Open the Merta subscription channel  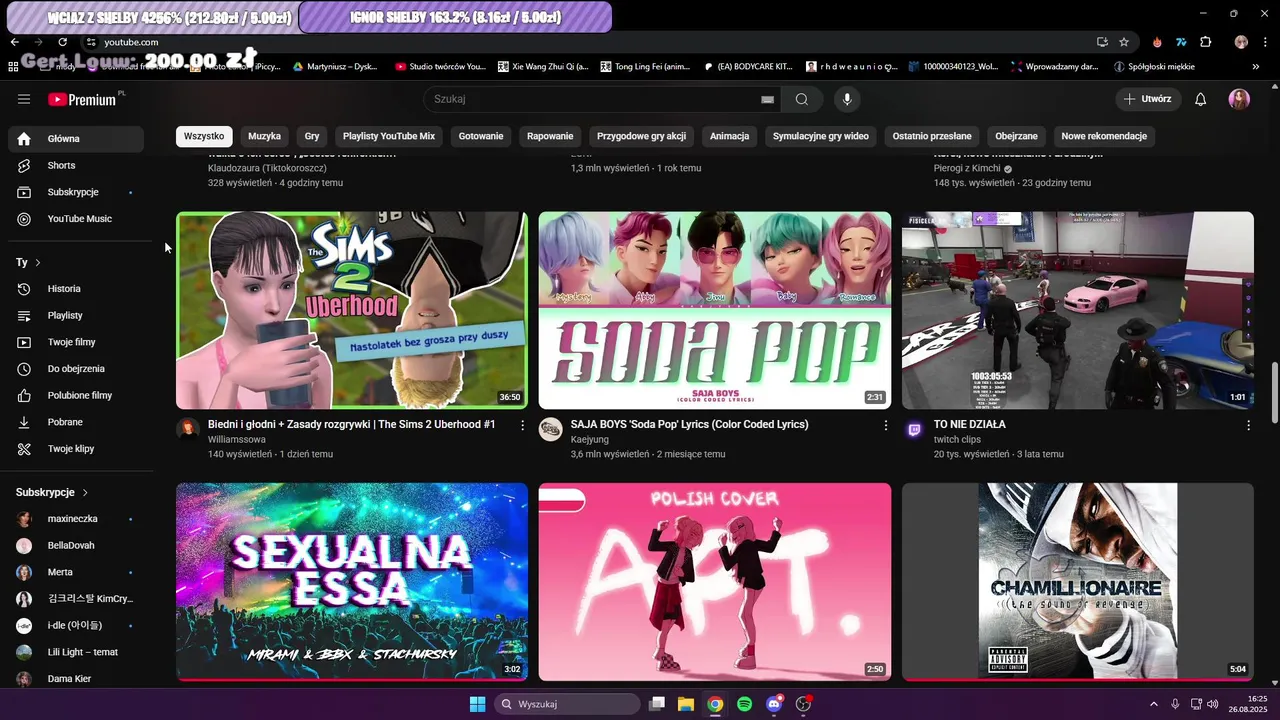coord(76,572)
